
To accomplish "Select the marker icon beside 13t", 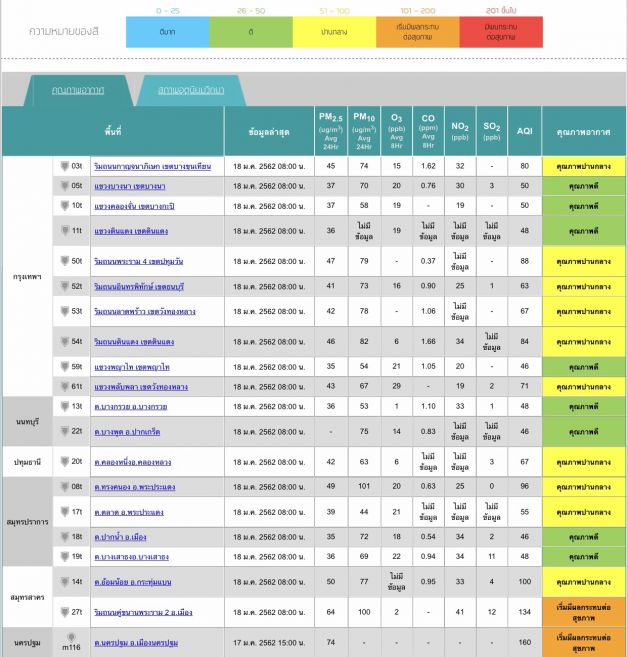I will click(65, 406).
